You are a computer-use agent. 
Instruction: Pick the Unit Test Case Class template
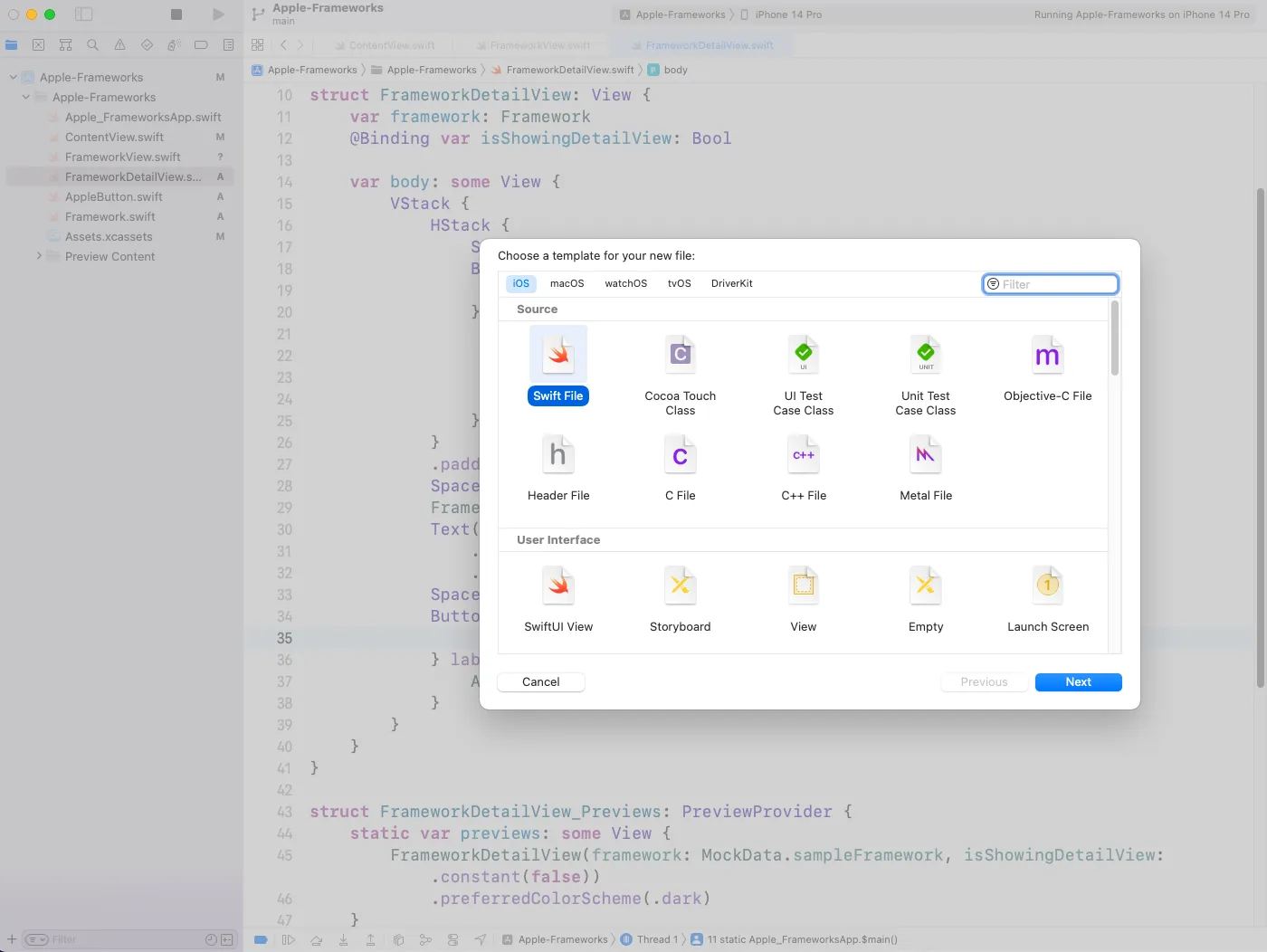pyautogui.click(x=926, y=354)
